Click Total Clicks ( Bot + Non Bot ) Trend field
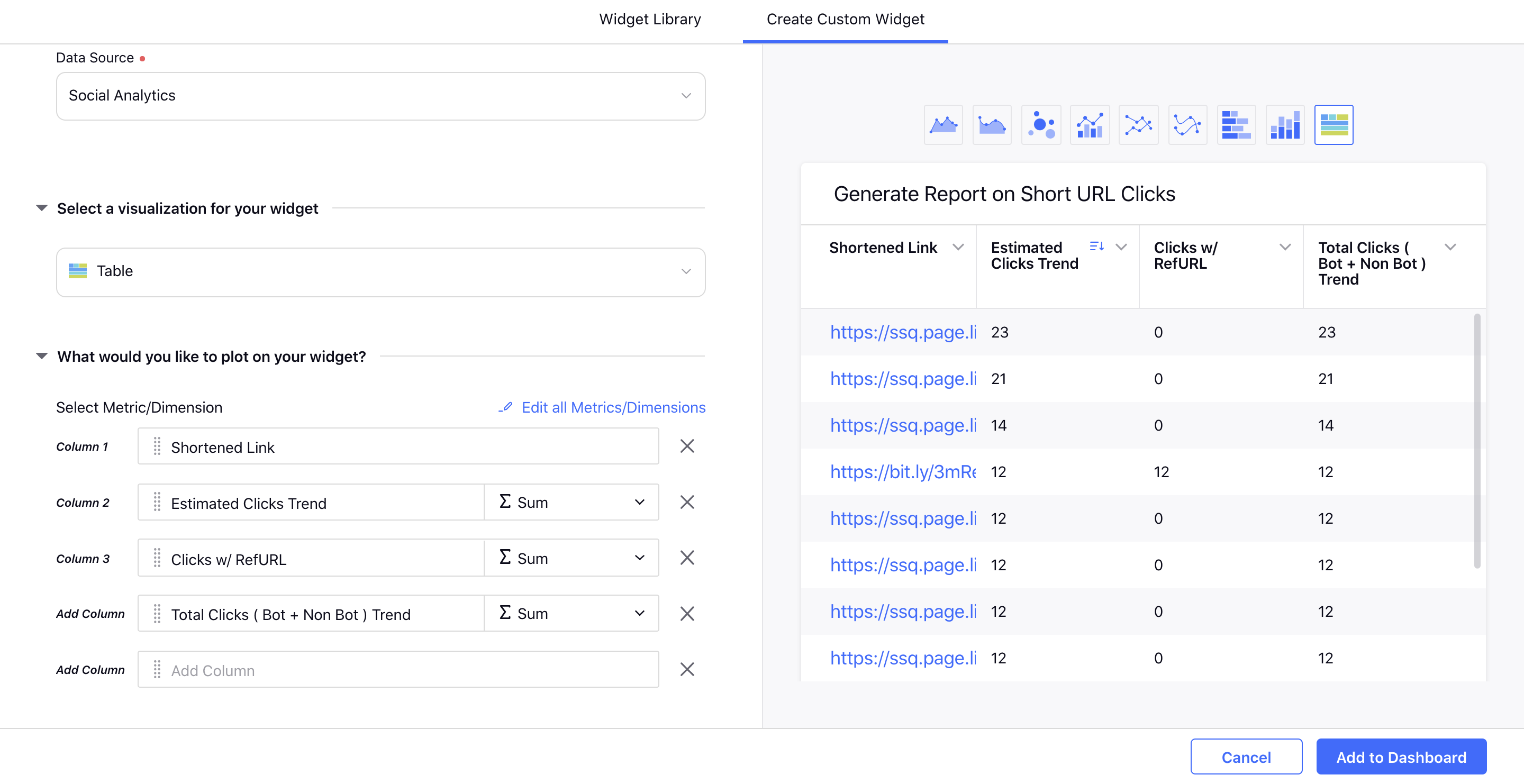Viewport: 1524px width, 784px height. tap(311, 614)
